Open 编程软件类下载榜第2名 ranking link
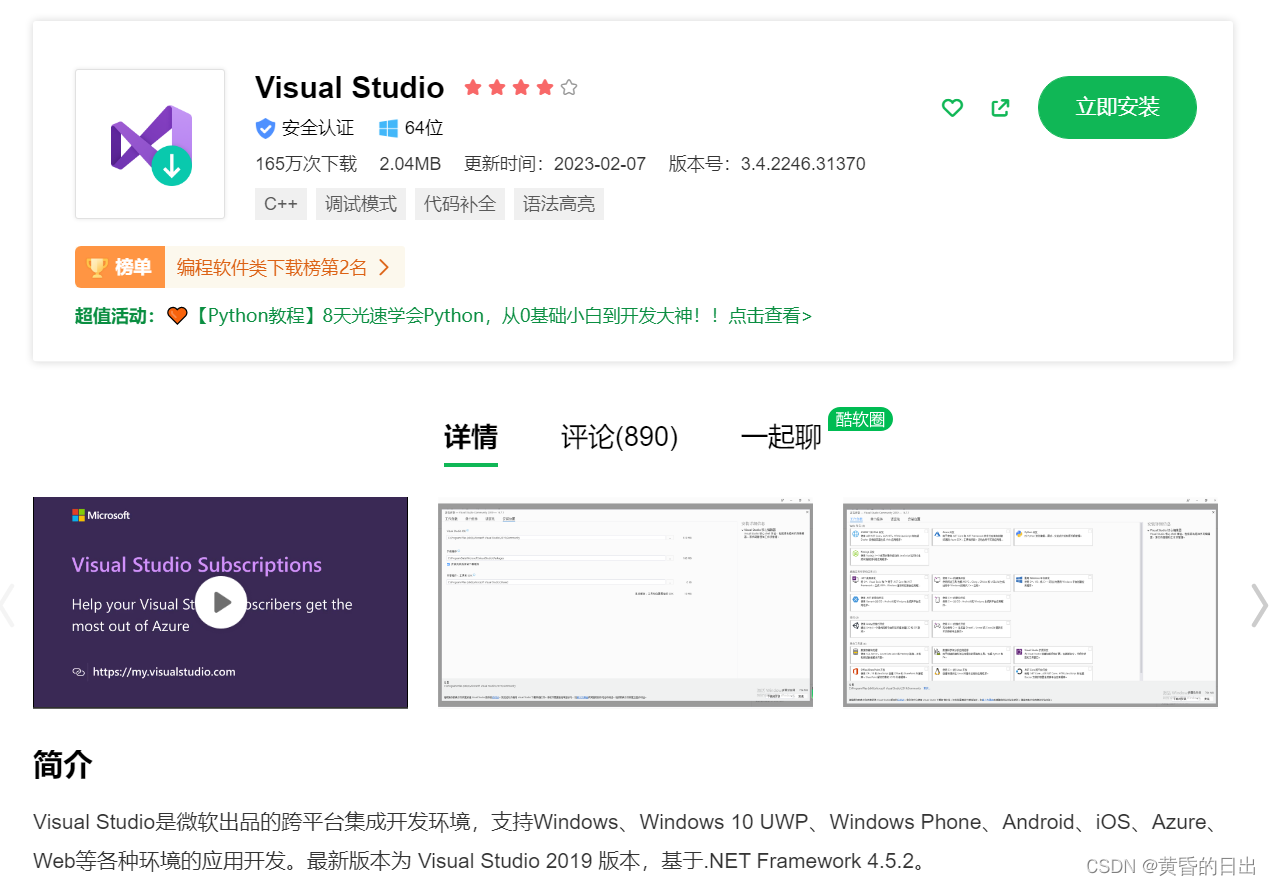Screen dimensions: 1270x886 283,267
